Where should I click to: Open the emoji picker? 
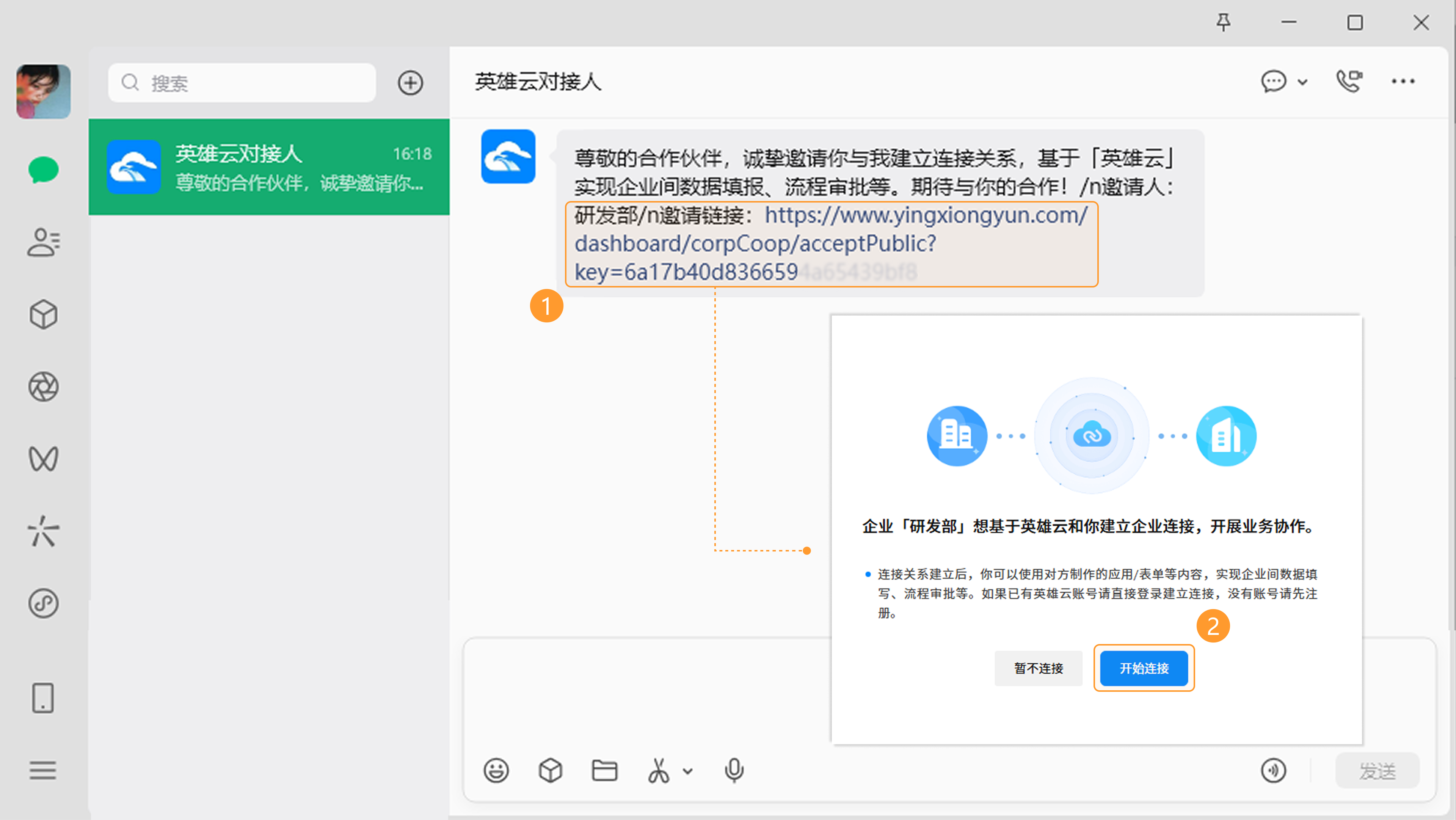pyautogui.click(x=496, y=770)
